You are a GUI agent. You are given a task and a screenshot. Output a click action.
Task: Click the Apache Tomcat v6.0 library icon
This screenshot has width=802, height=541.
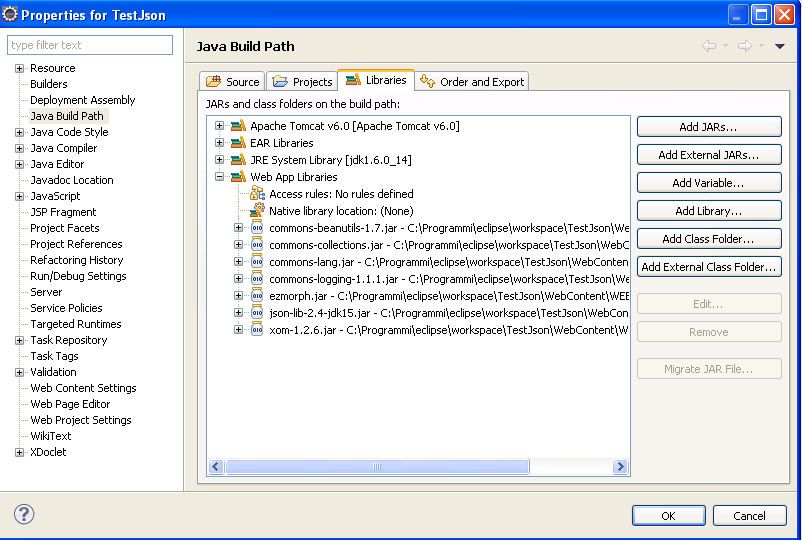coord(238,126)
